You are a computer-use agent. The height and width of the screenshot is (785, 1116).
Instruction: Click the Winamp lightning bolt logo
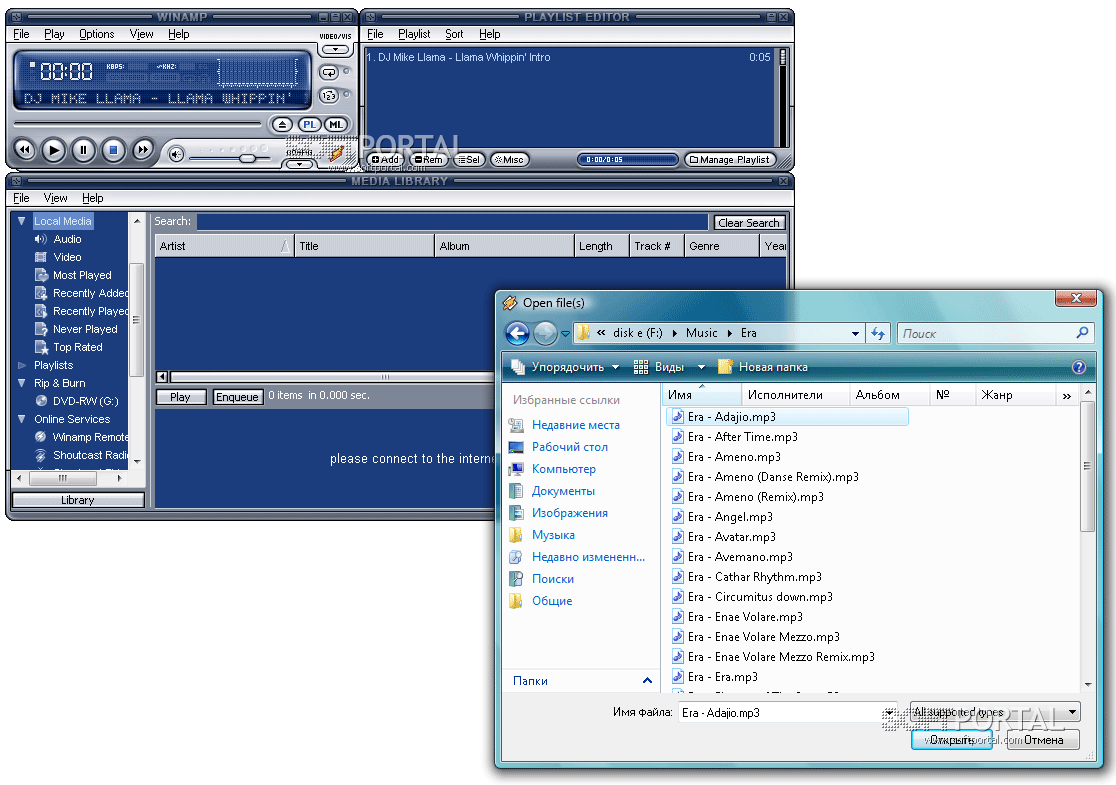pos(336,153)
